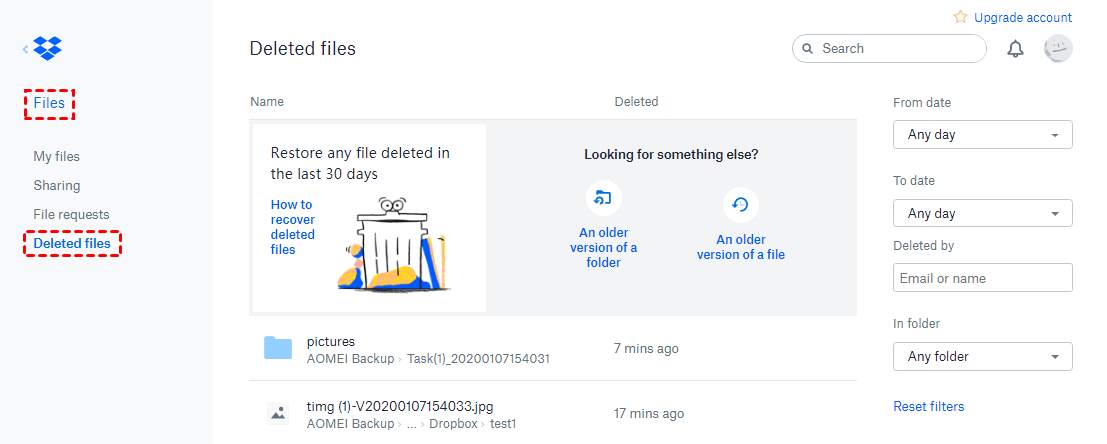The image size is (1107, 444).
Task: Open How to recover deleted files link
Action: coord(292,227)
